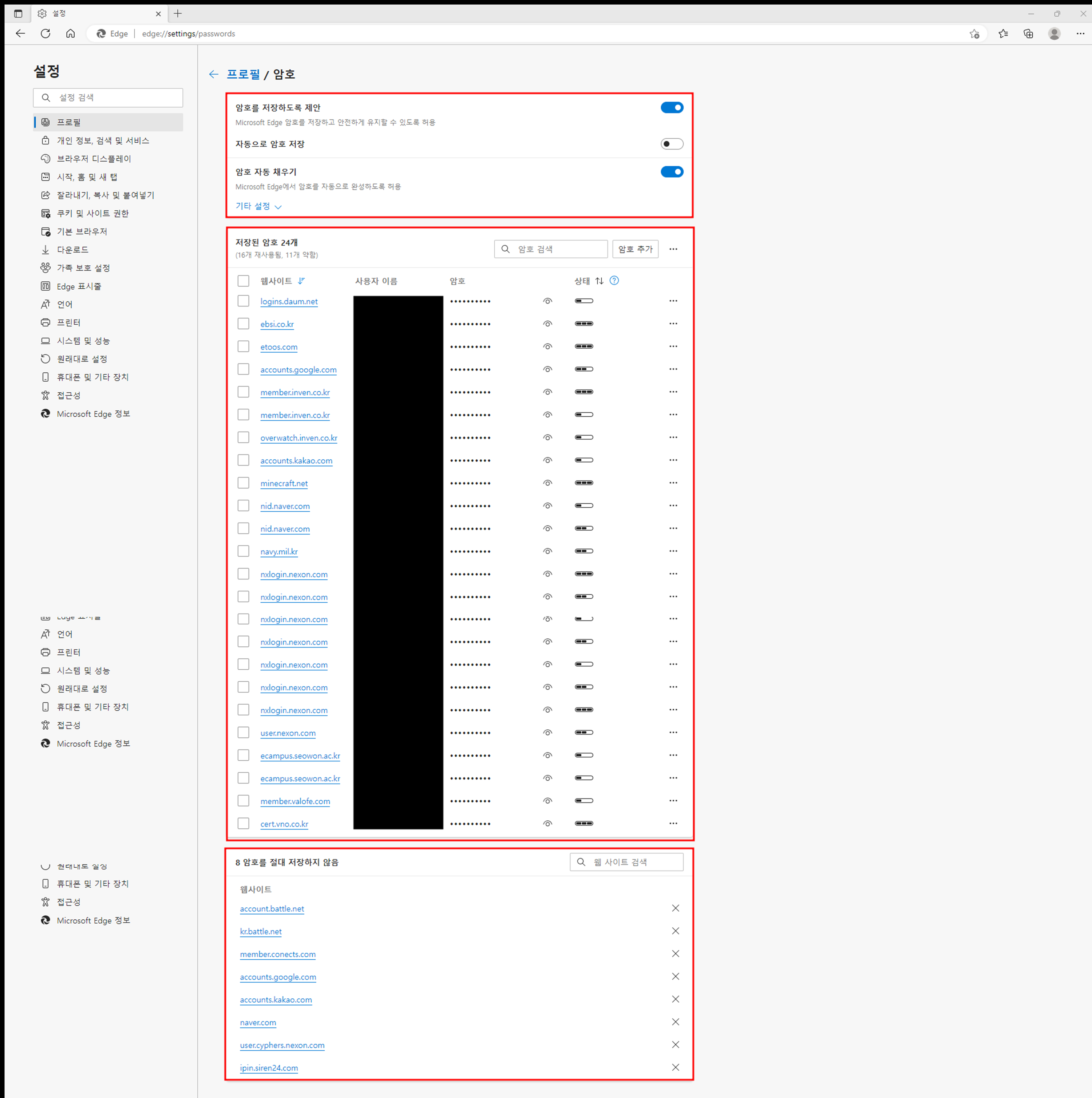Open the browser home page icon

[71, 33]
